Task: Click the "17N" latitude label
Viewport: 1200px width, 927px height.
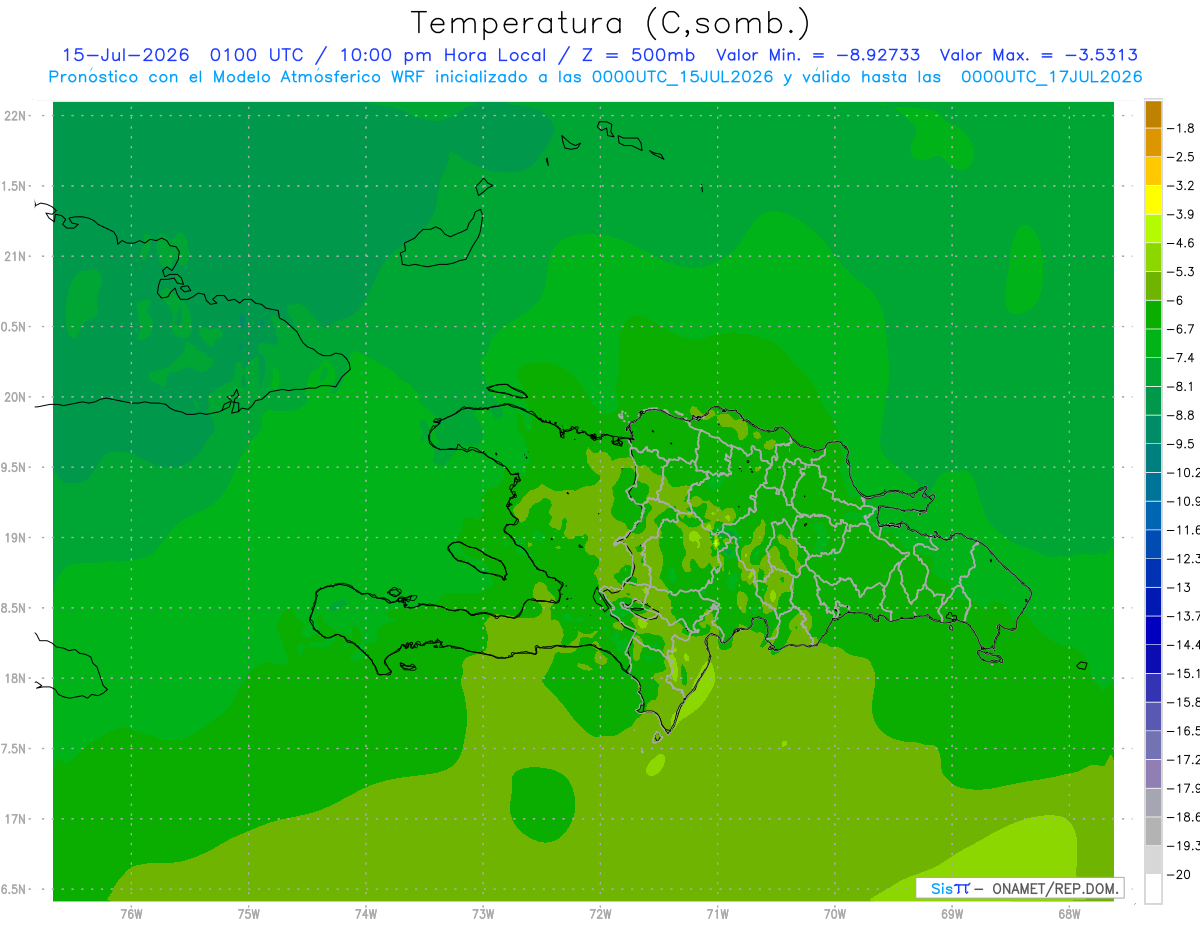Action: 16,819
